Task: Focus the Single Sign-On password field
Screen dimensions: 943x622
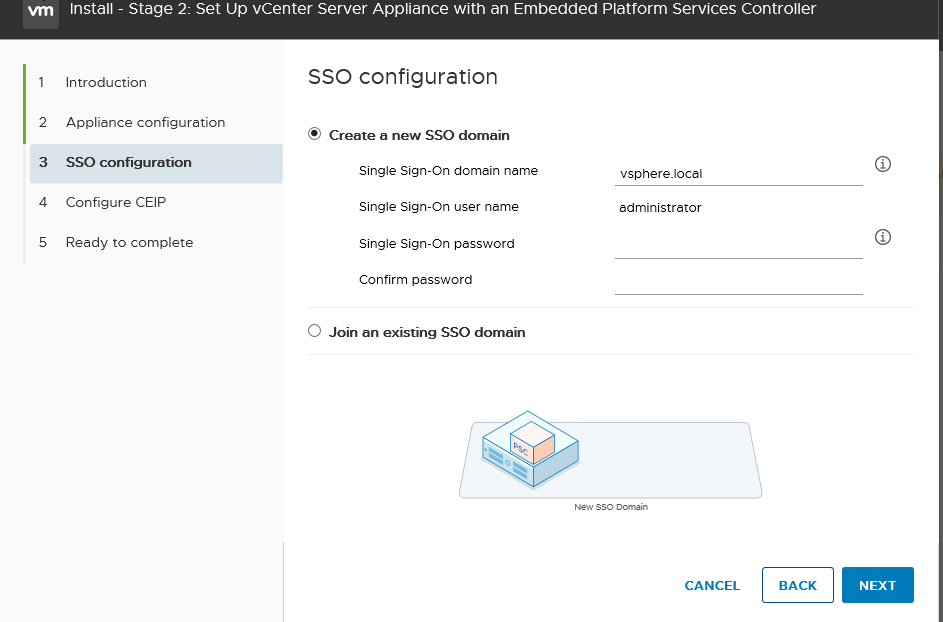Action: (x=739, y=245)
